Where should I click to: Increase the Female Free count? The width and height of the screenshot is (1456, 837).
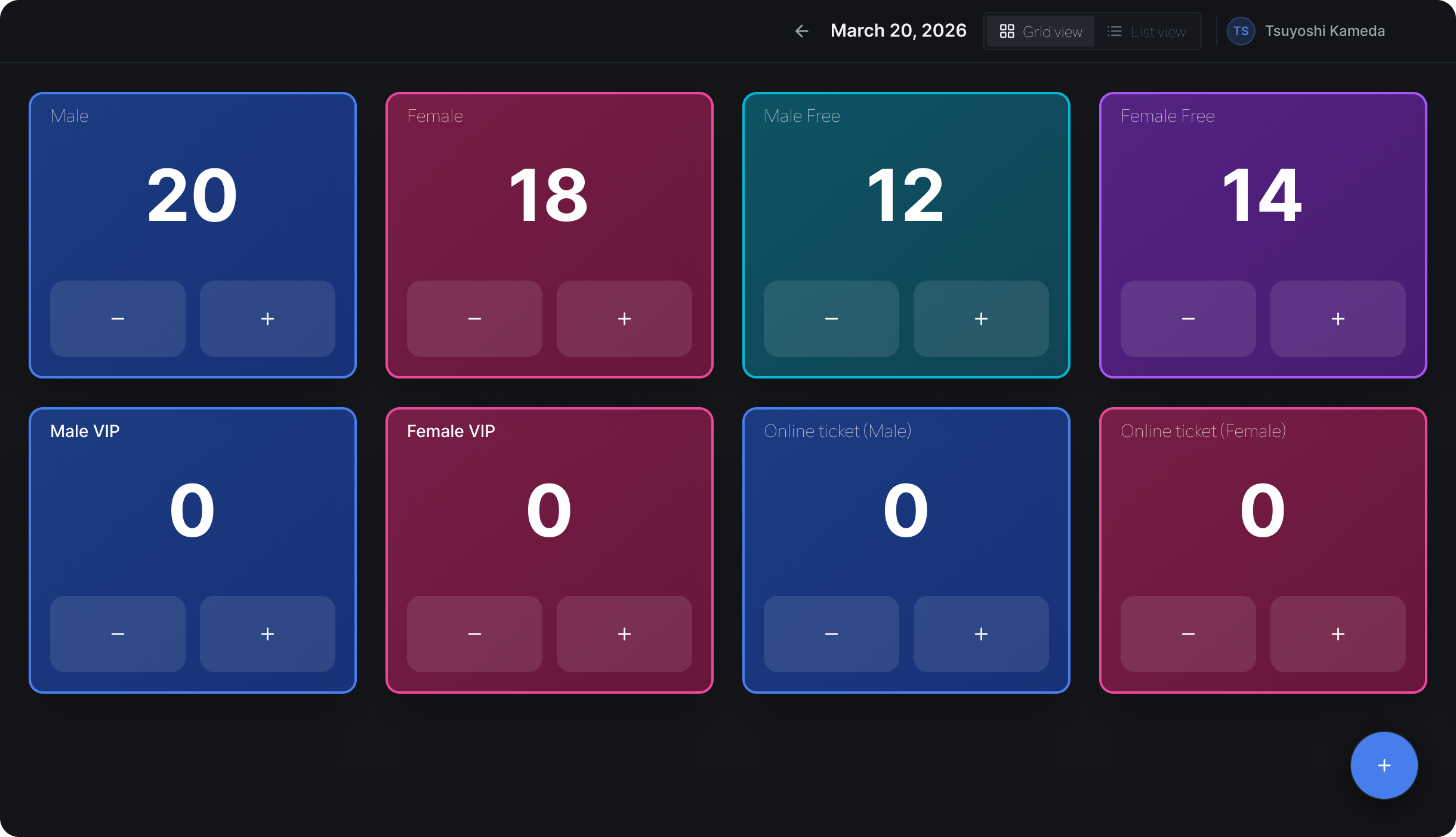pos(1338,319)
